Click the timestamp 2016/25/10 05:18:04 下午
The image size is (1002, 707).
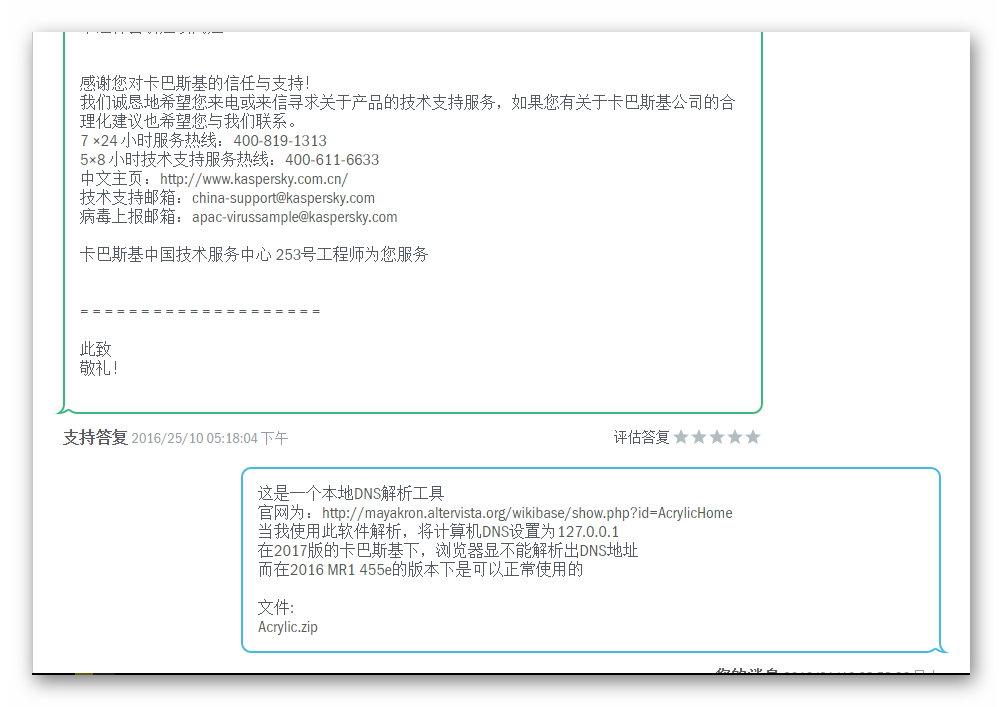[210, 439]
